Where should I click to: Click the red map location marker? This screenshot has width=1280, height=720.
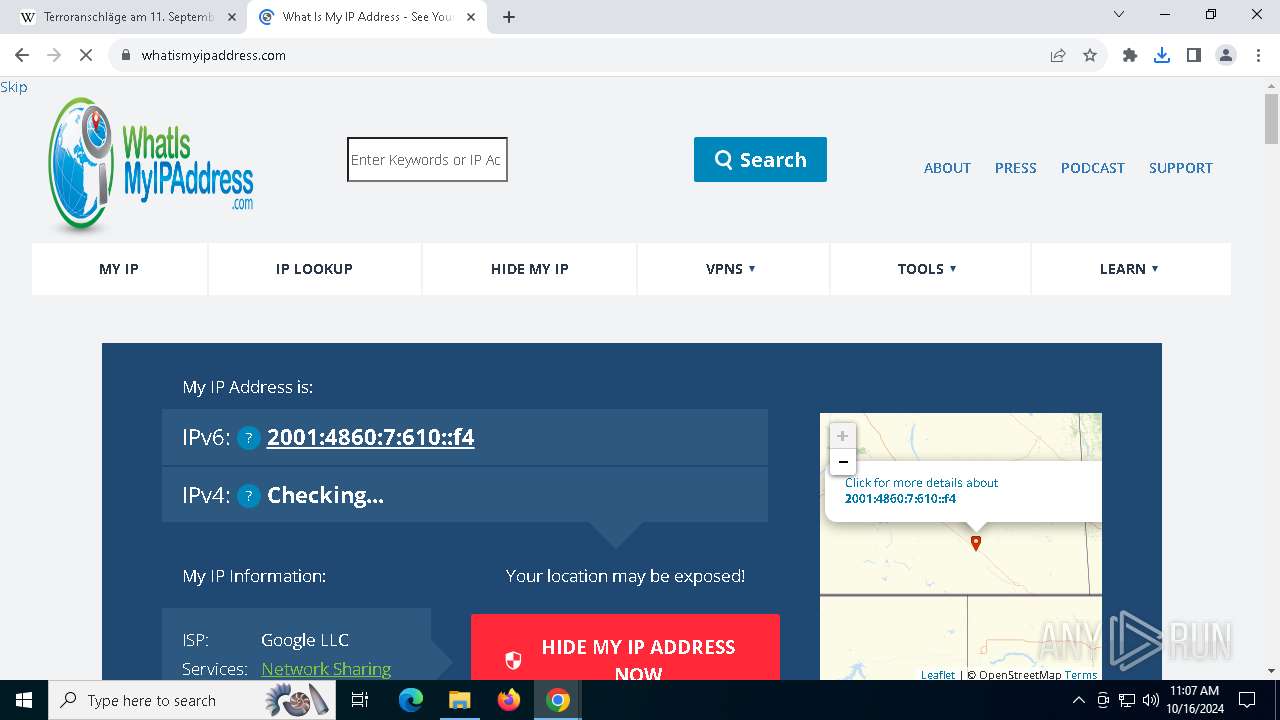coord(976,543)
